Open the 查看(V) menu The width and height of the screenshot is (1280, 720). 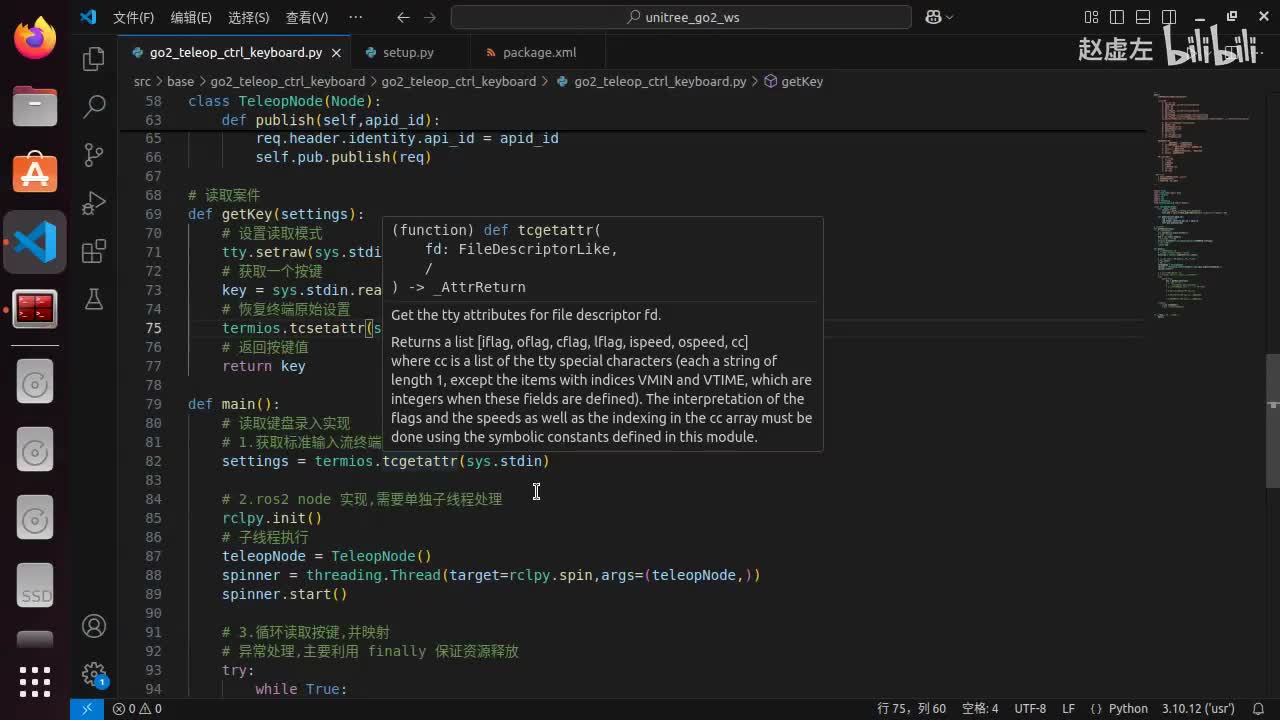pyautogui.click(x=307, y=17)
